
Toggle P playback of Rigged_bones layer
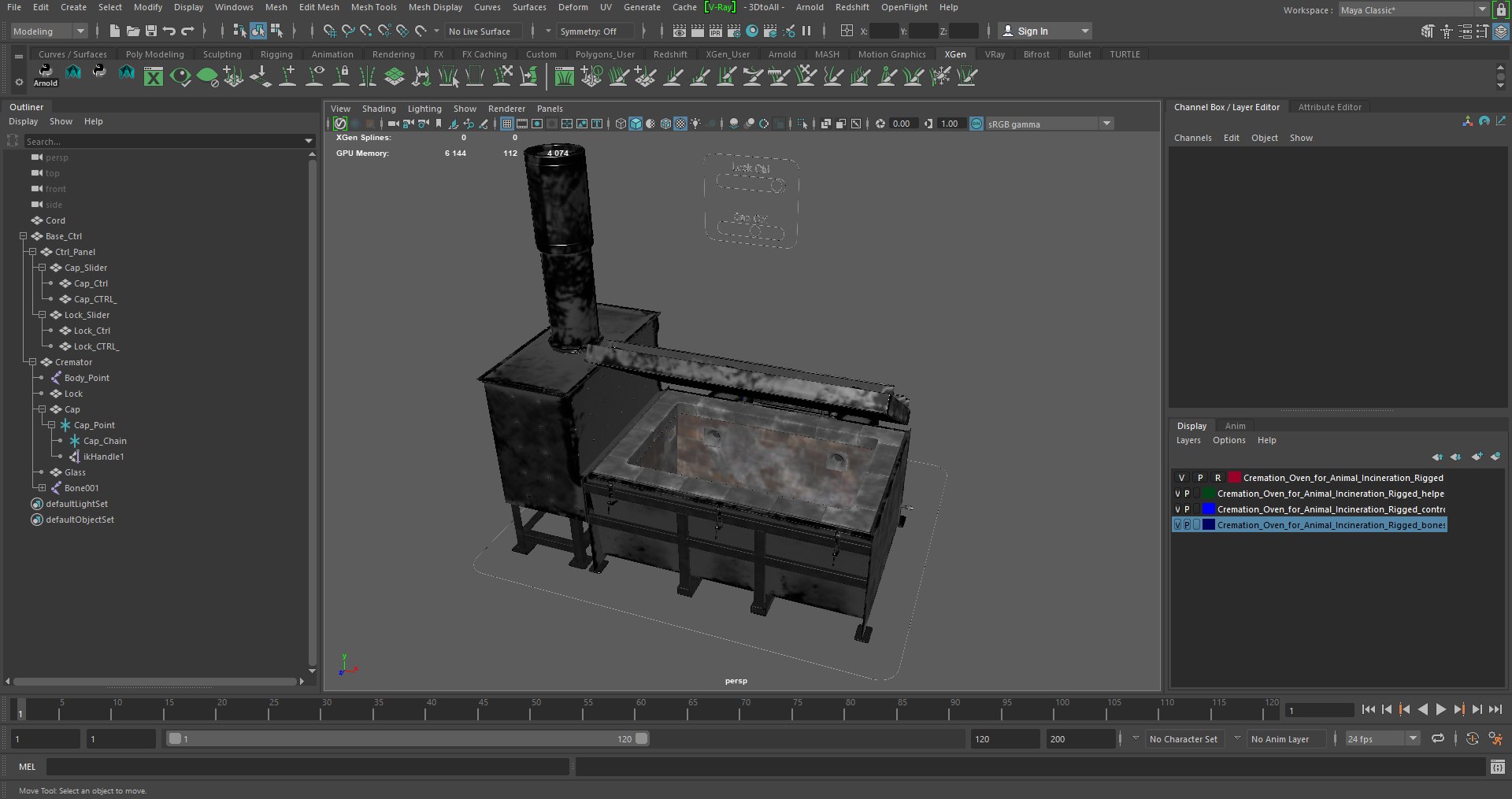pyautogui.click(x=1188, y=525)
